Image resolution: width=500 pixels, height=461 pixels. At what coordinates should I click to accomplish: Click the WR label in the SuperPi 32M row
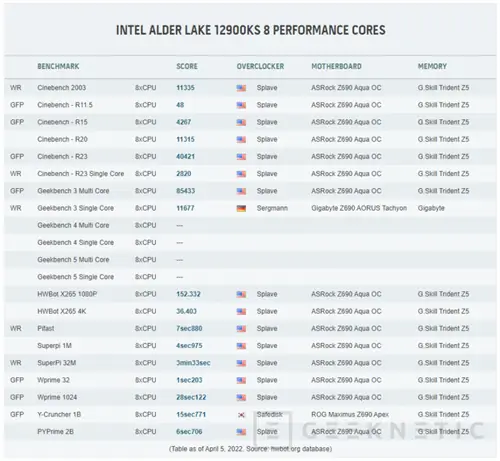(16, 363)
